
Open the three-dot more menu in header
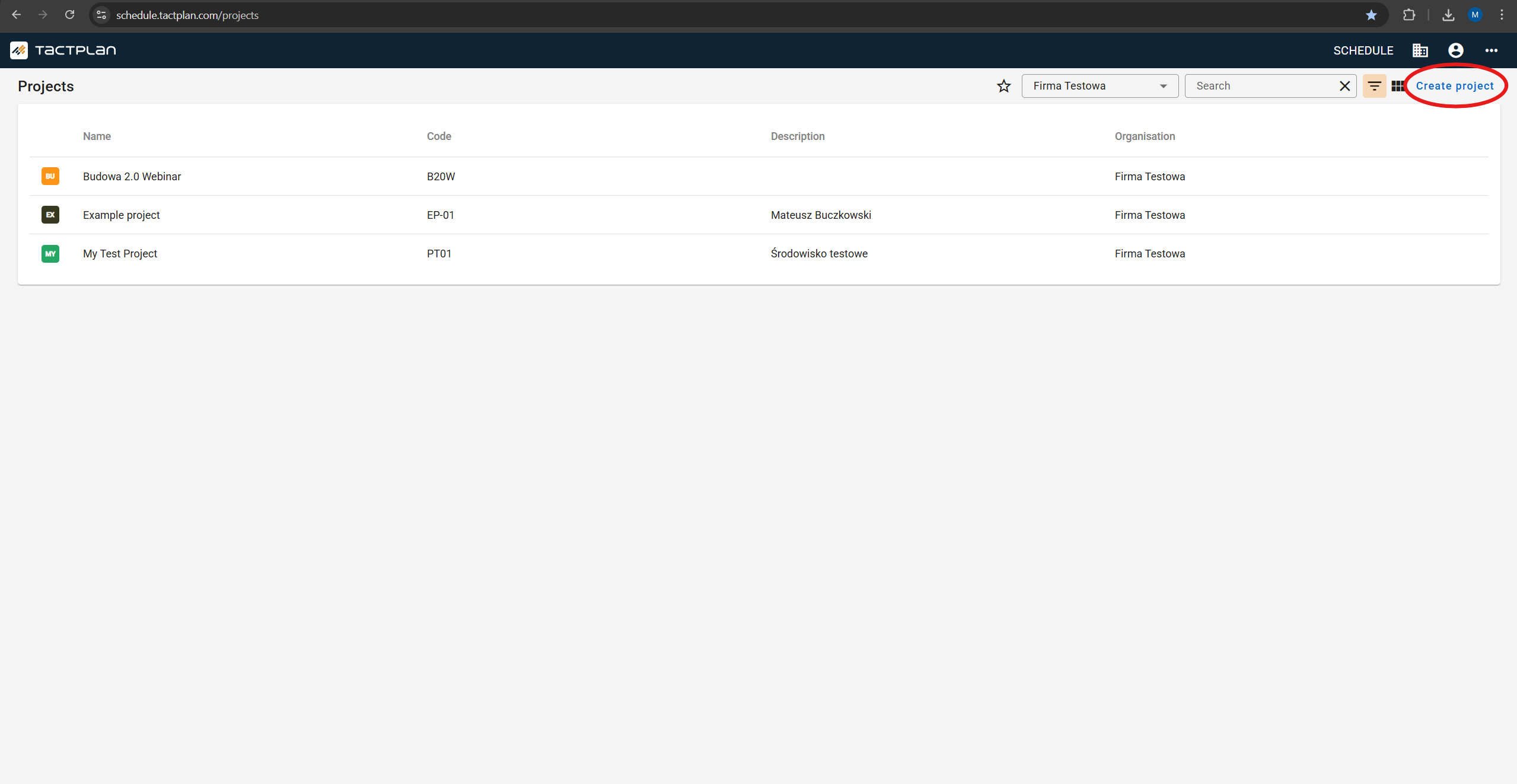click(1491, 50)
